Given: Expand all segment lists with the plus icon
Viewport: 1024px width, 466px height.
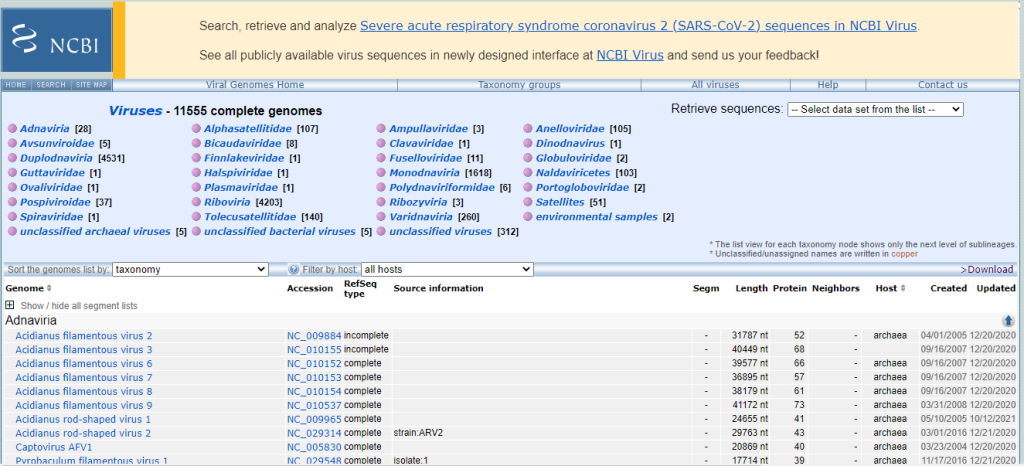Looking at the screenshot, I should point(10,305).
